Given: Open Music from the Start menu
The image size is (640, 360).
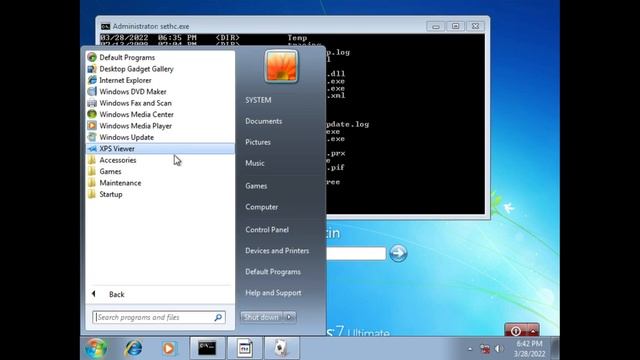Looking at the screenshot, I should click(255, 163).
